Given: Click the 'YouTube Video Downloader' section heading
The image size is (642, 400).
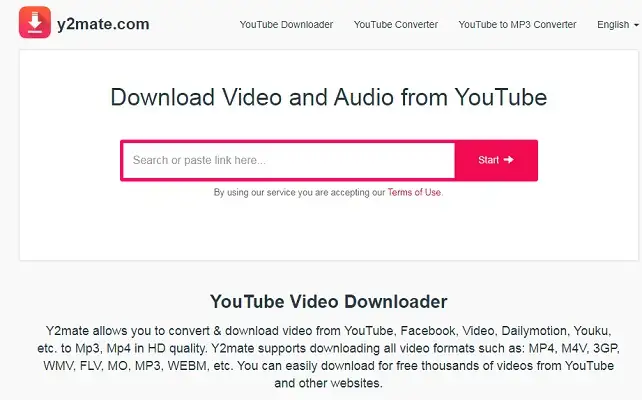Looking at the screenshot, I should (x=329, y=302).
